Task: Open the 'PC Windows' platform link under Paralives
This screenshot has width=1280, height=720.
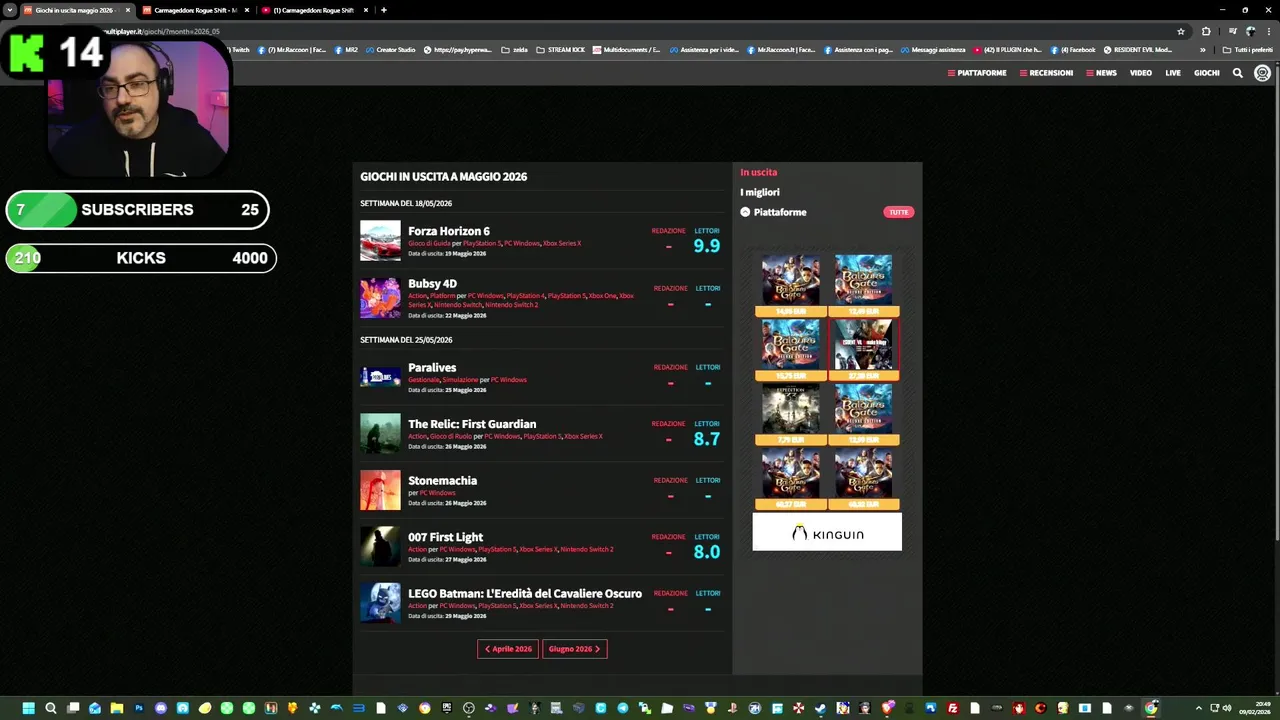Action: coord(508,380)
